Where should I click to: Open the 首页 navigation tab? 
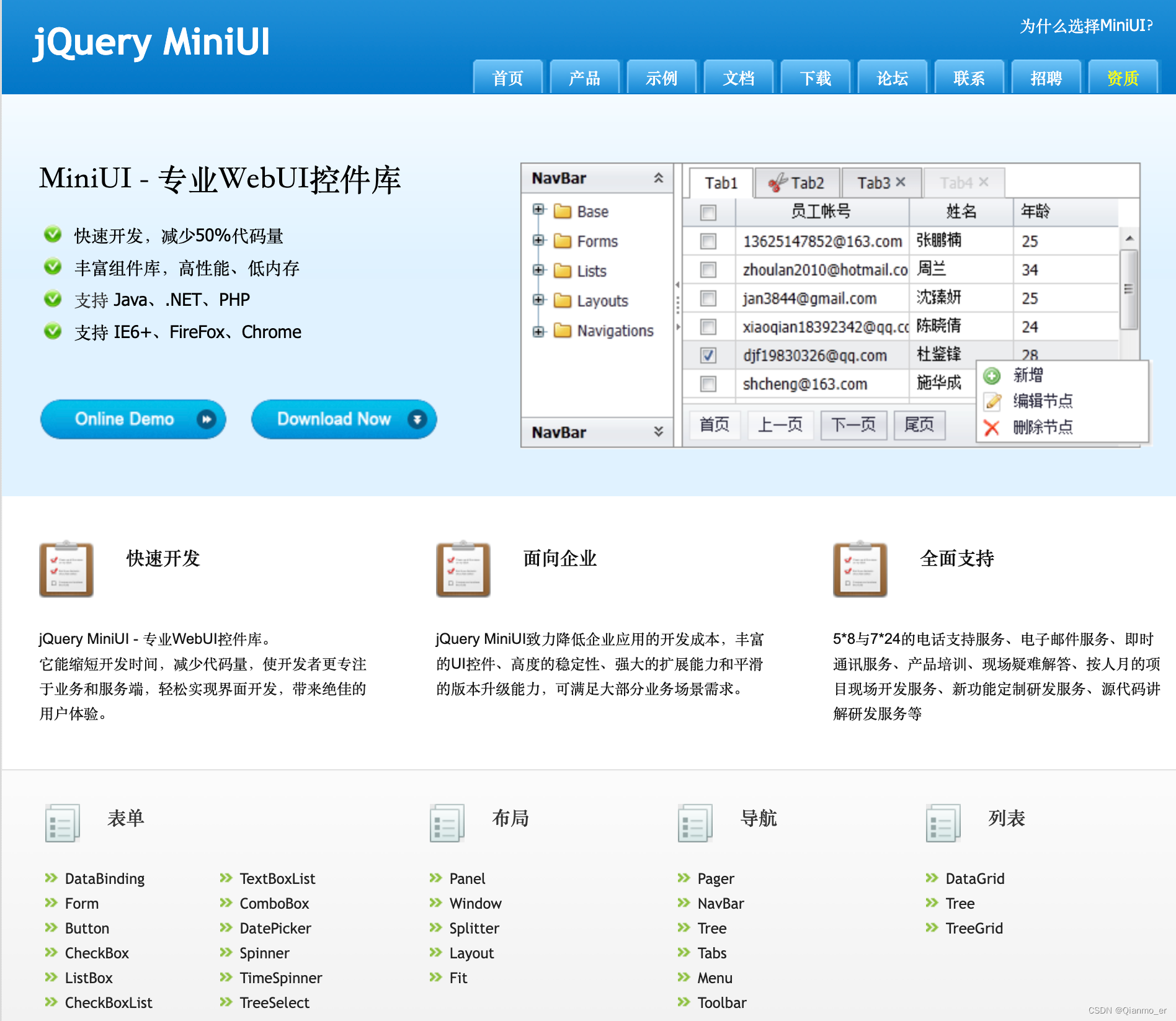pyautogui.click(x=508, y=77)
